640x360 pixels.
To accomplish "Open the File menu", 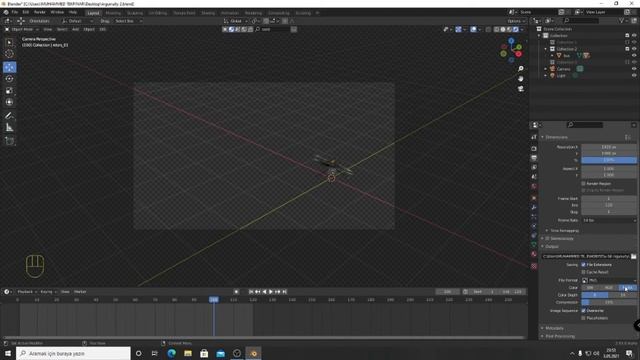I will [15, 12].
